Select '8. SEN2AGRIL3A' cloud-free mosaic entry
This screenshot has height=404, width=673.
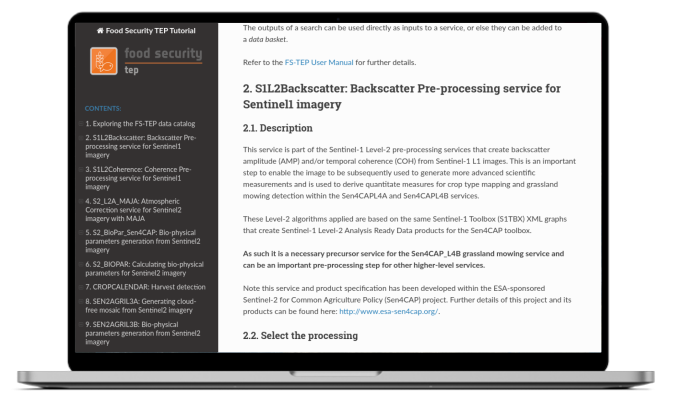click(x=140, y=306)
